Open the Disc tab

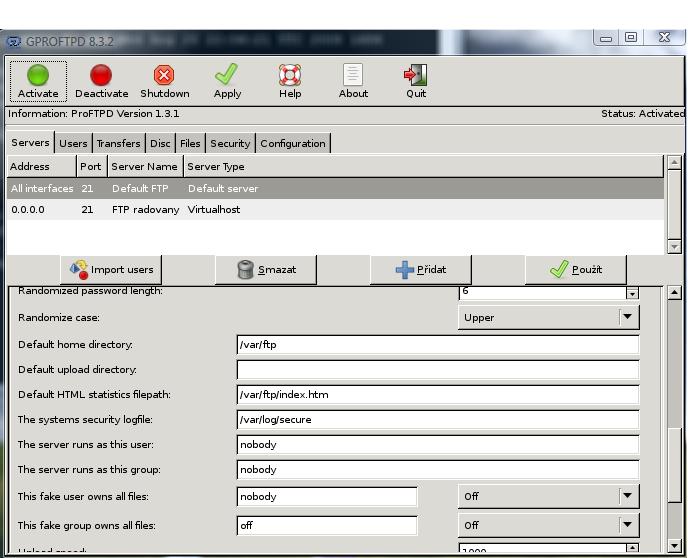pos(160,143)
